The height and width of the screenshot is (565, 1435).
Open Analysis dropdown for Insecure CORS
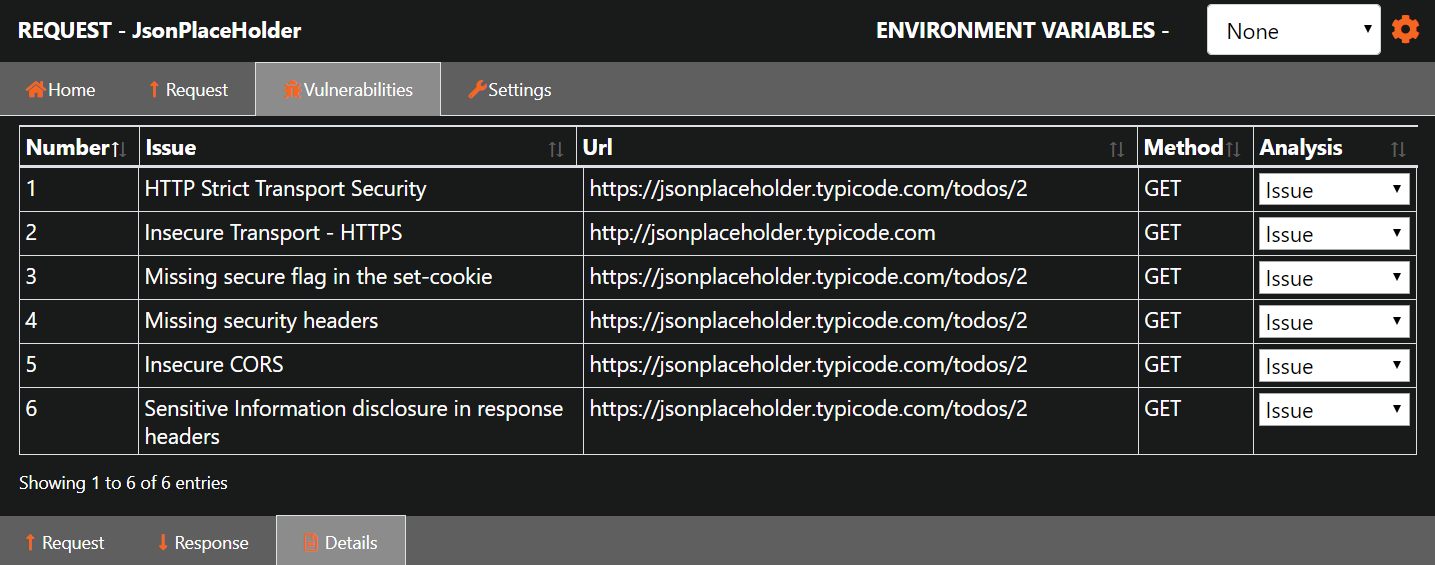1334,365
